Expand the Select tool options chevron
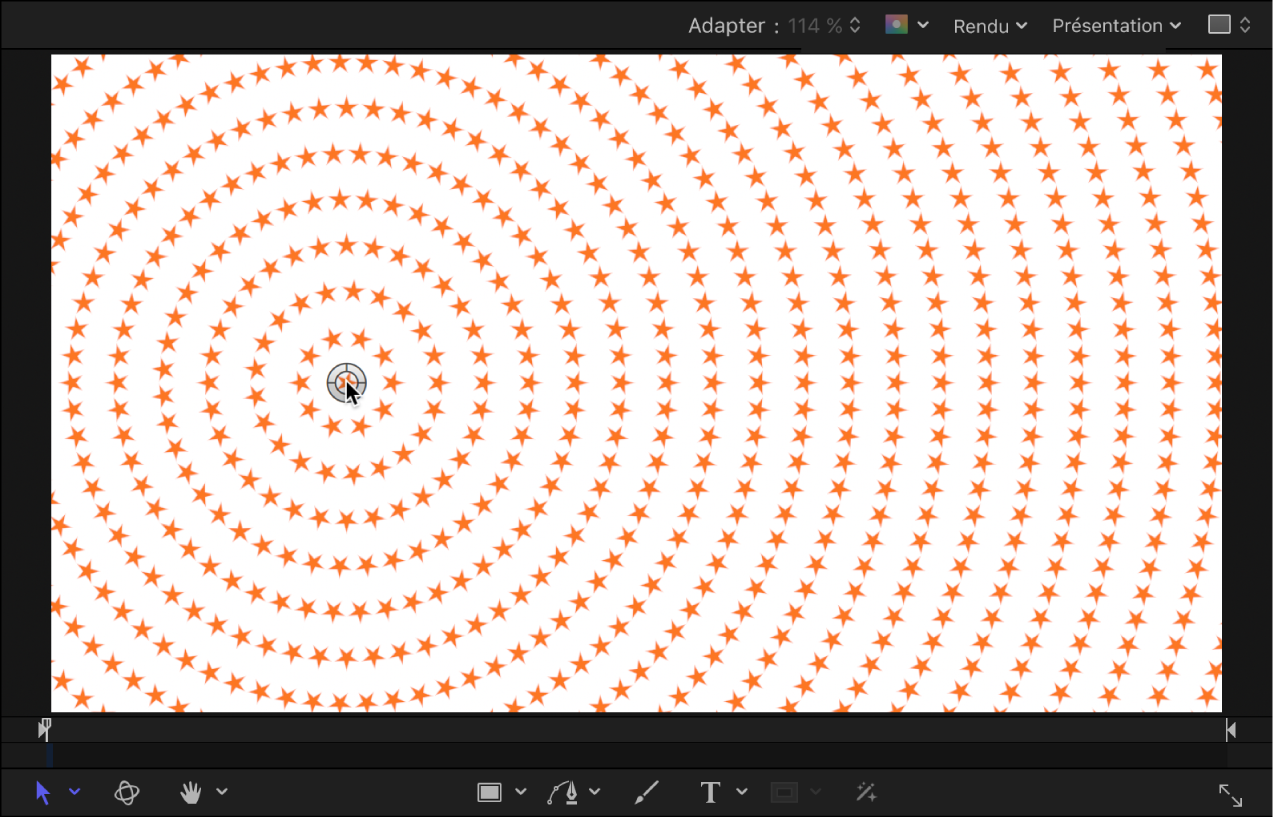The image size is (1274, 817). 75,793
